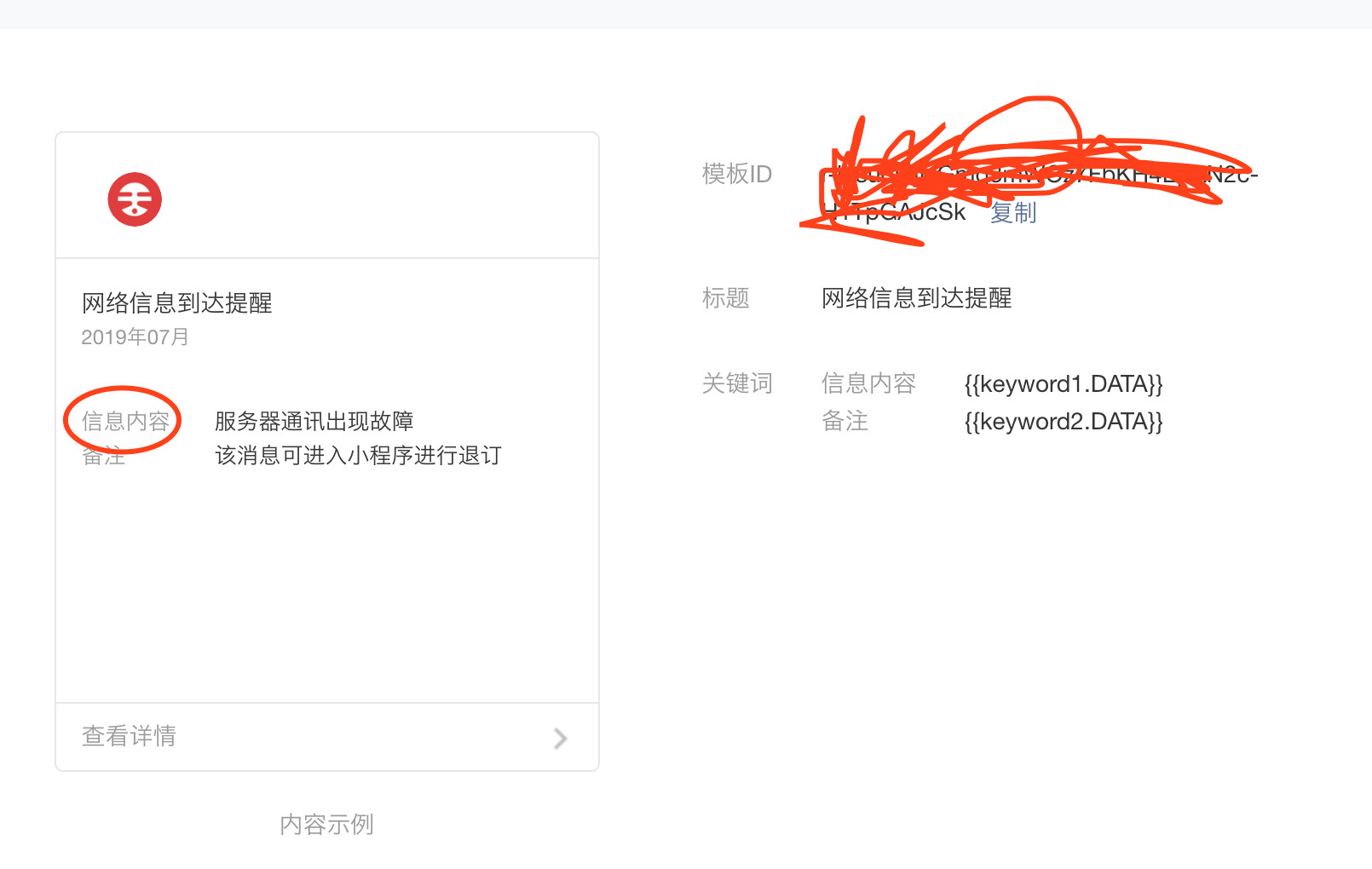Click the 2019年07月 date text
The width and height of the screenshot is (1372, 869).
(x=135, y=337)
